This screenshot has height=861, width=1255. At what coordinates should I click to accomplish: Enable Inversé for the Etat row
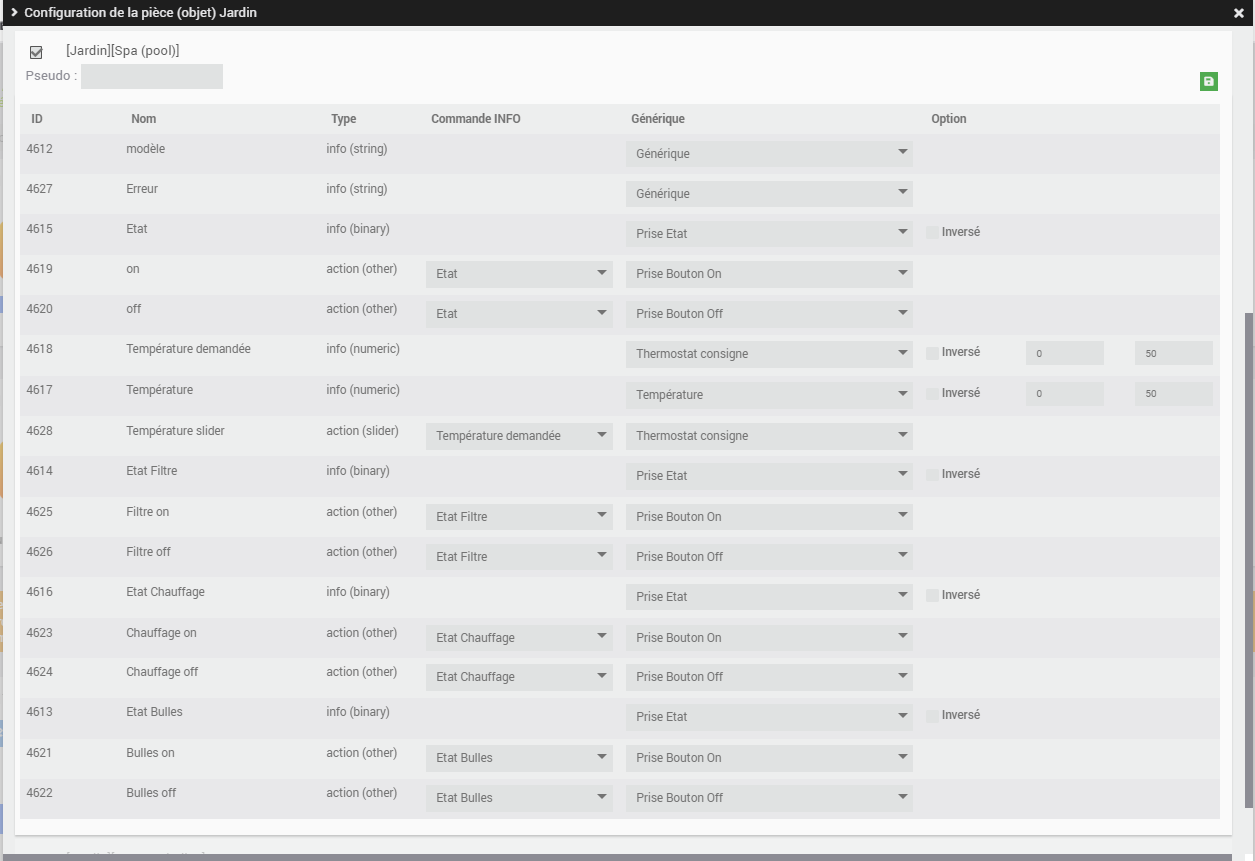(932, 232)
